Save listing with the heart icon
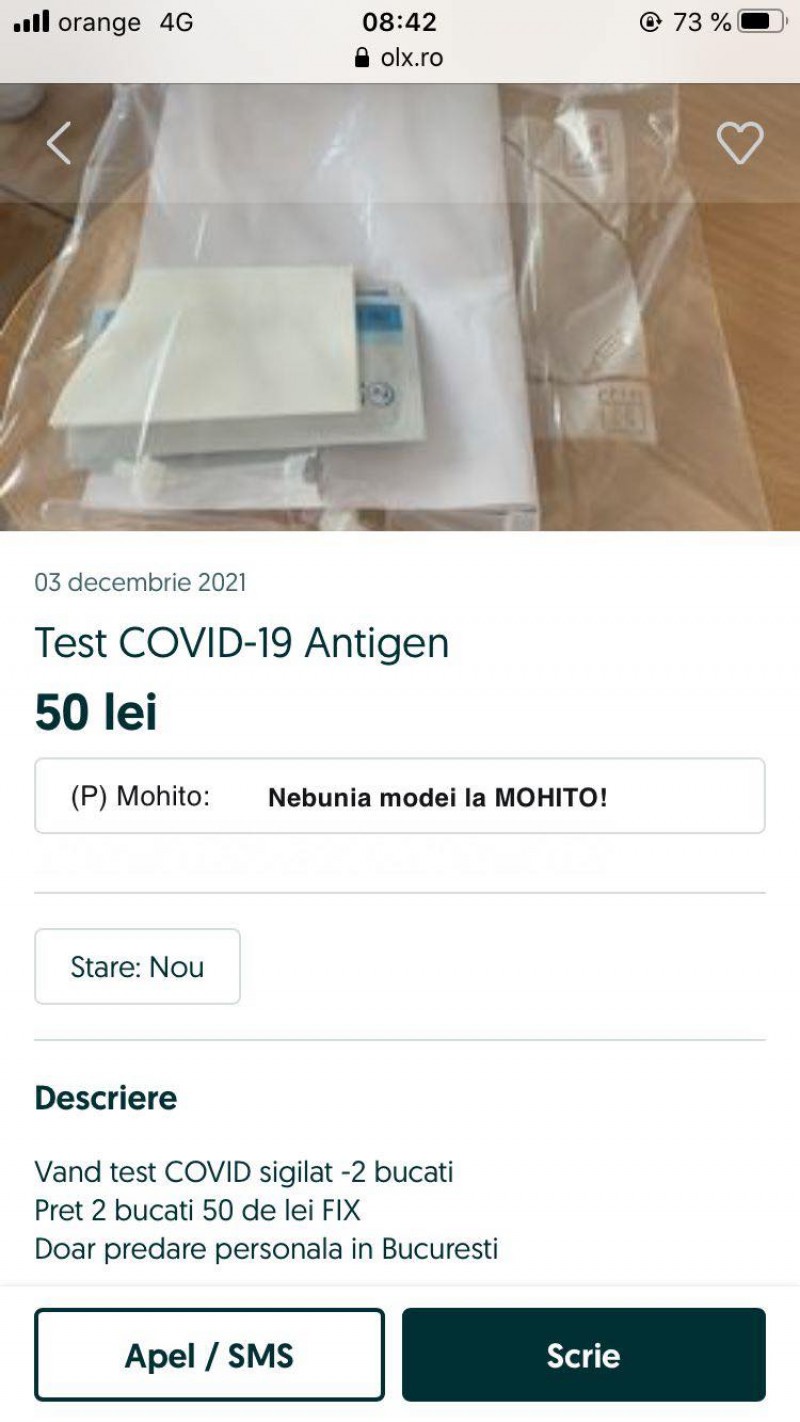Viewport: 800px width, 1422px height. (740, 143)
